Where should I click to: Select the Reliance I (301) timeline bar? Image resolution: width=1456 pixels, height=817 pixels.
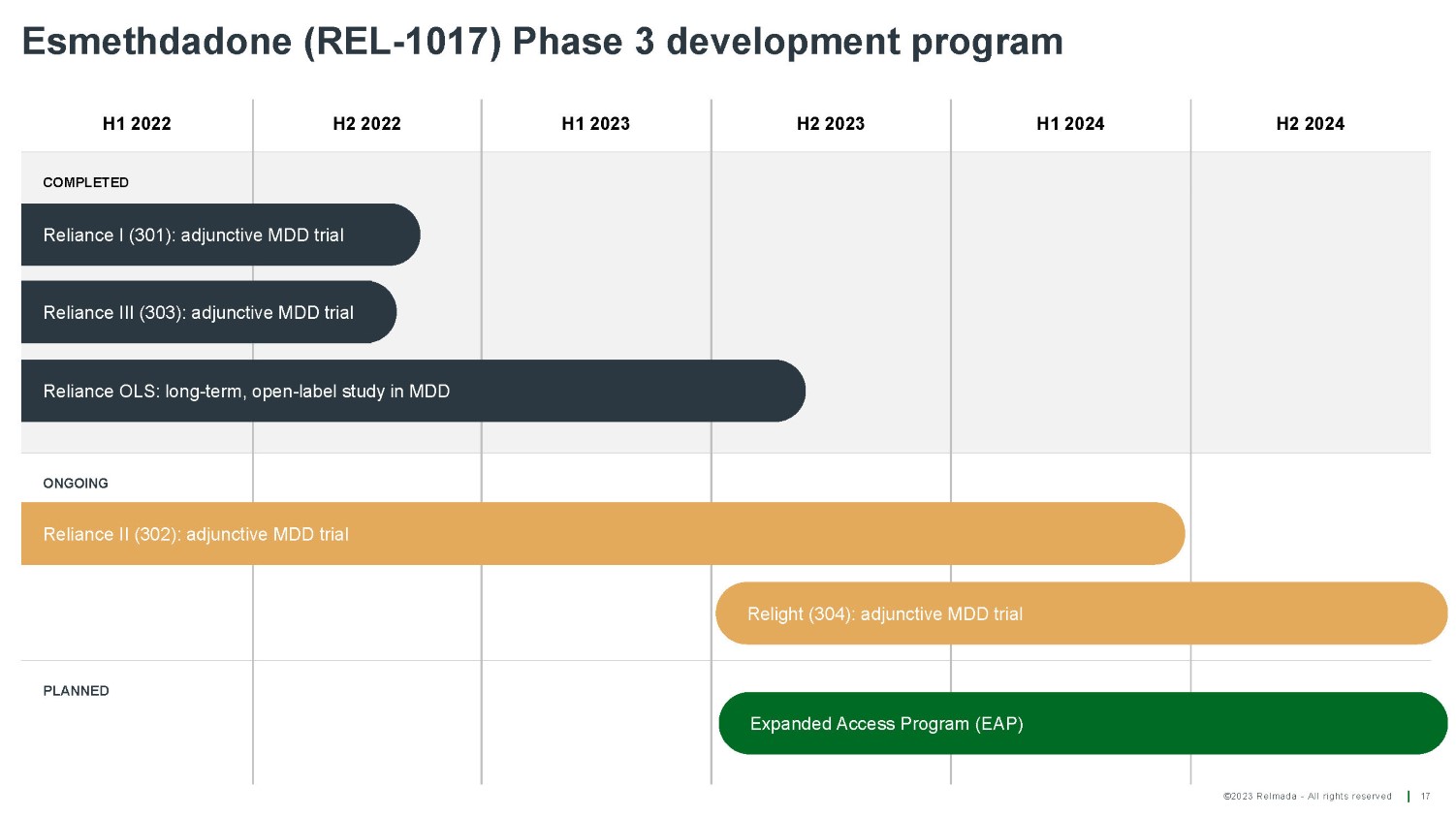tap(220, 235)
